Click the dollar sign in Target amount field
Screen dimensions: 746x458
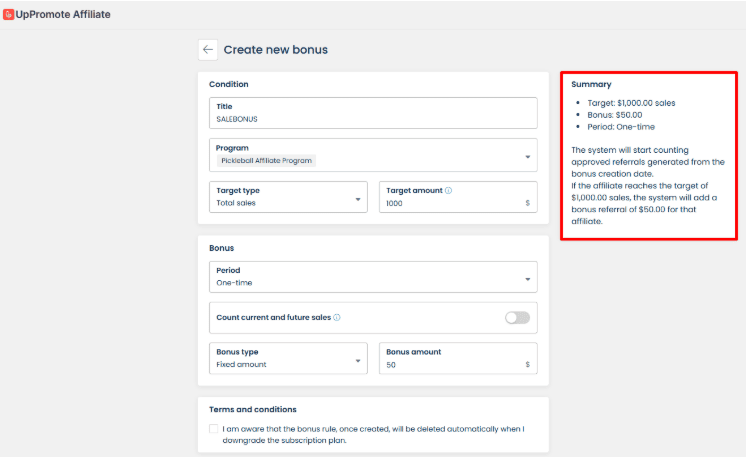(x=527, y=203)
